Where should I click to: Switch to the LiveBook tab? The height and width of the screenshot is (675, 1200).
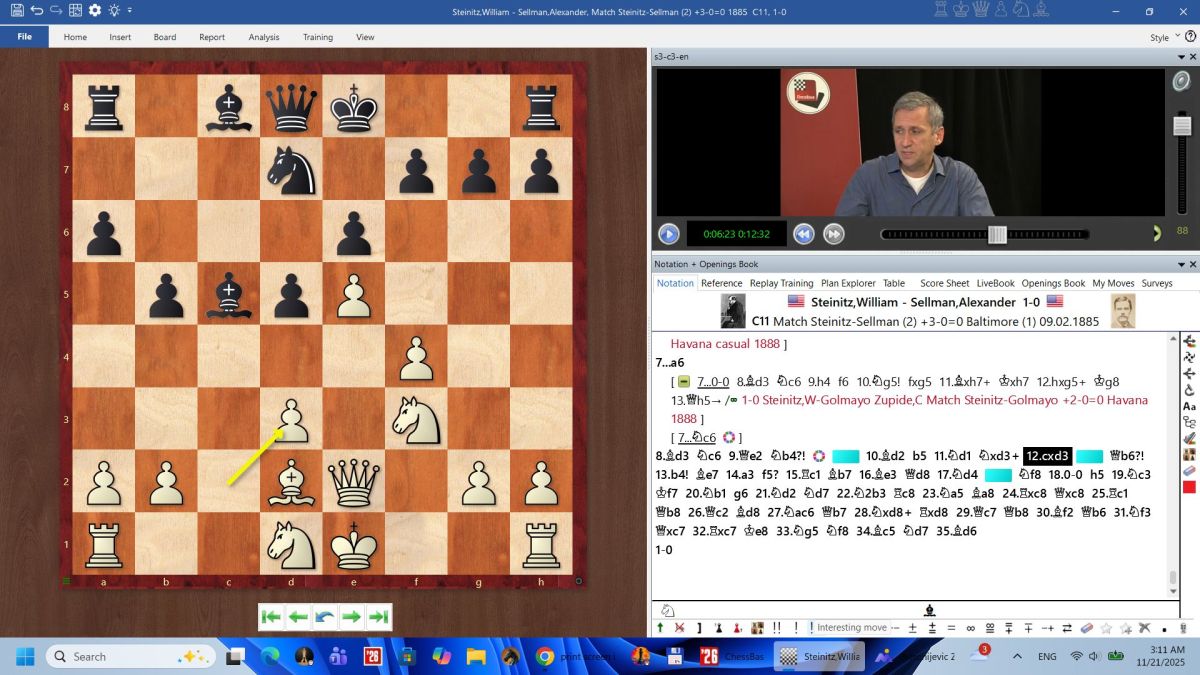[x=995, y=283]
